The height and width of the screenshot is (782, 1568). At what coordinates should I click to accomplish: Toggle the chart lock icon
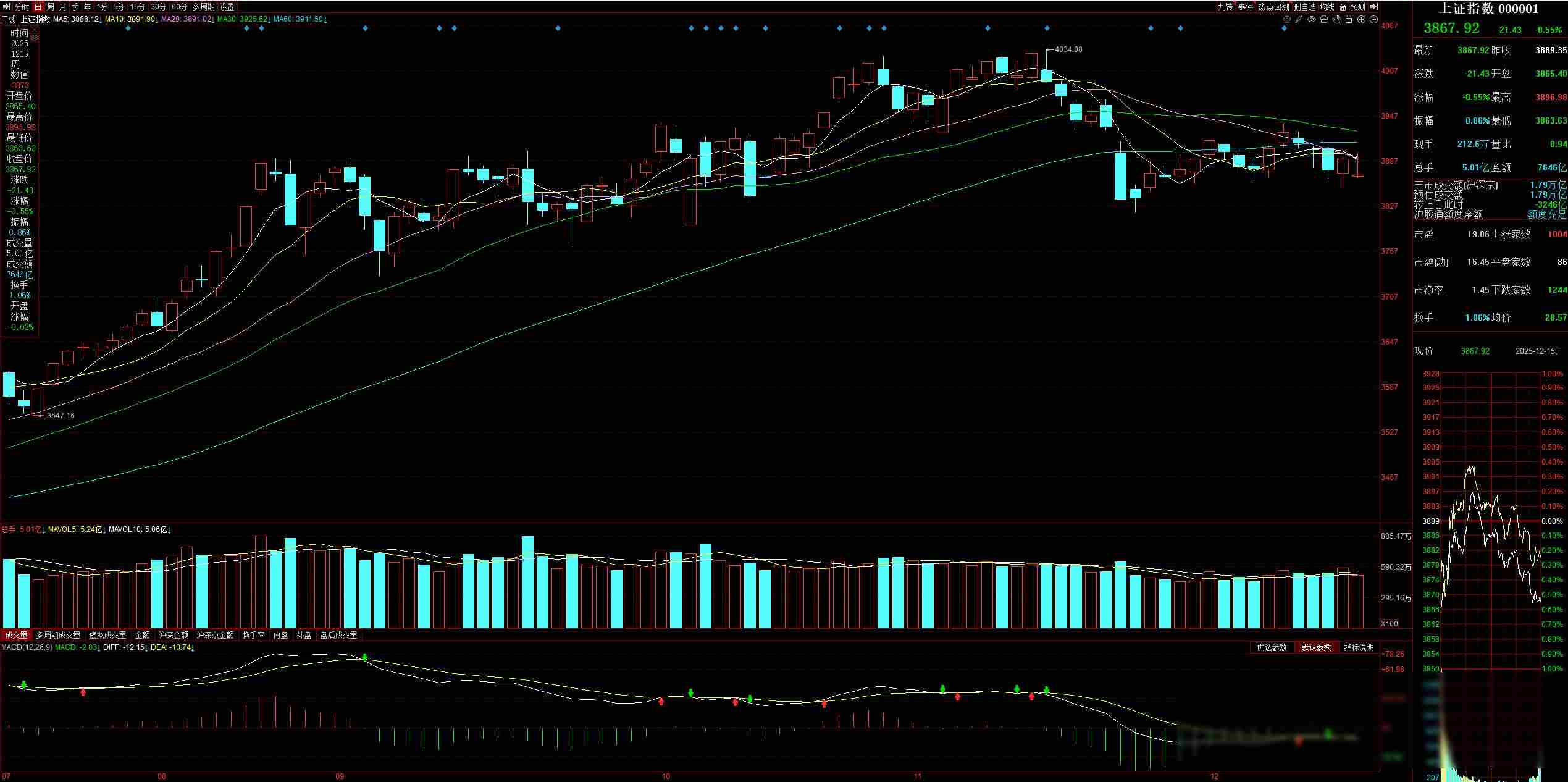pos(1349,20)
